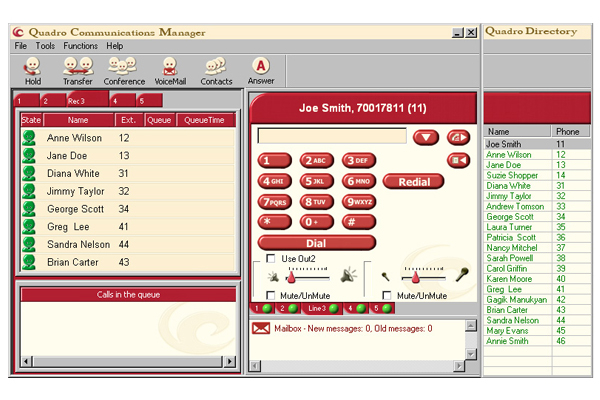Image resolution: width=600 pixels, height=400 pixels.
Task: Click down arrow of mailbox scrollbar
Action: pyautogui.click(x=471, y=354)
